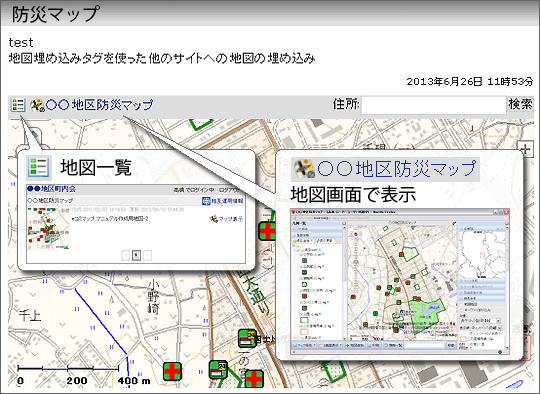
Task: Select the green shelter marker touching the green outlined area
Action: (x=218, y=370)
